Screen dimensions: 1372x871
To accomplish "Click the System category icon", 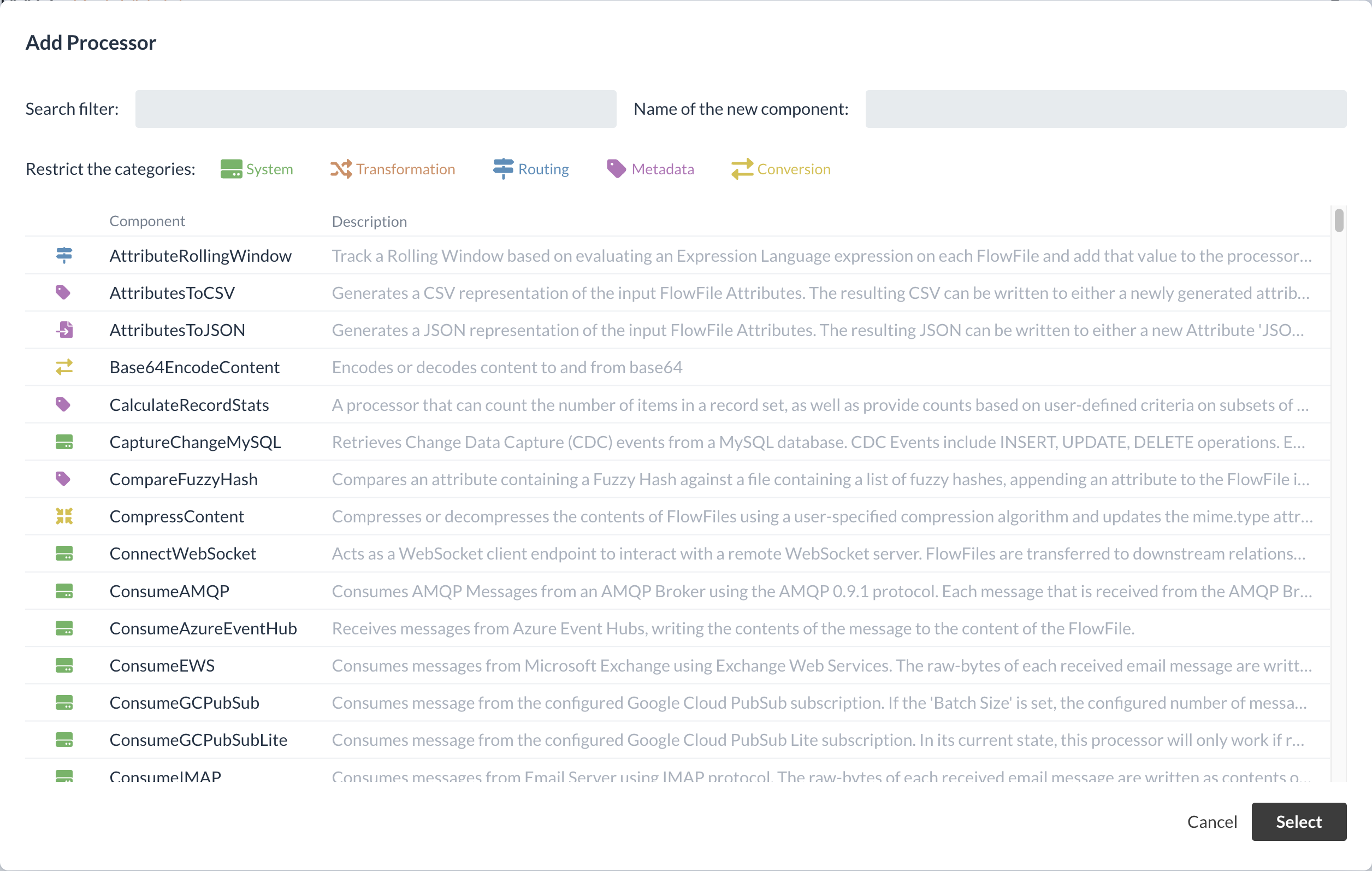I will coord(232,168).
